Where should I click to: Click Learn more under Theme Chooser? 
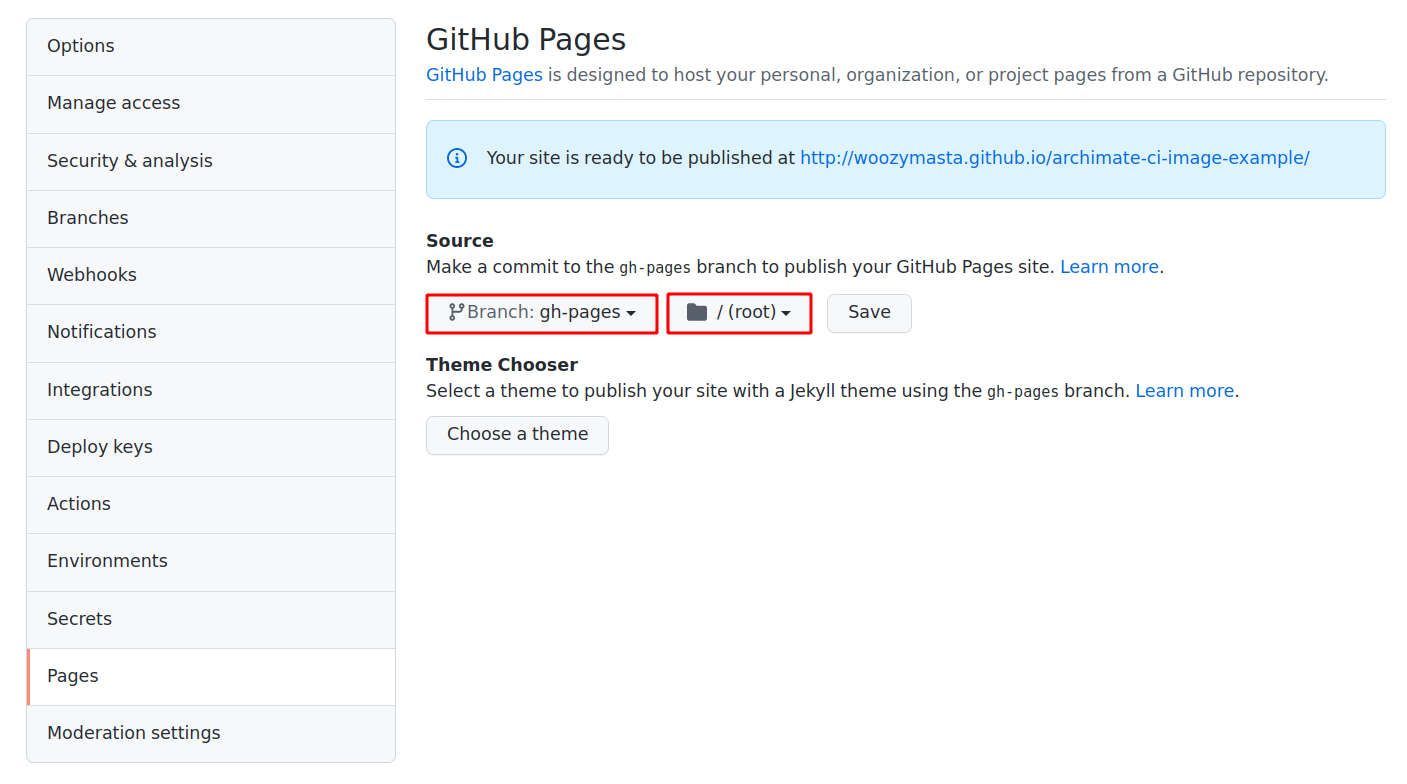pos(1185,391)
